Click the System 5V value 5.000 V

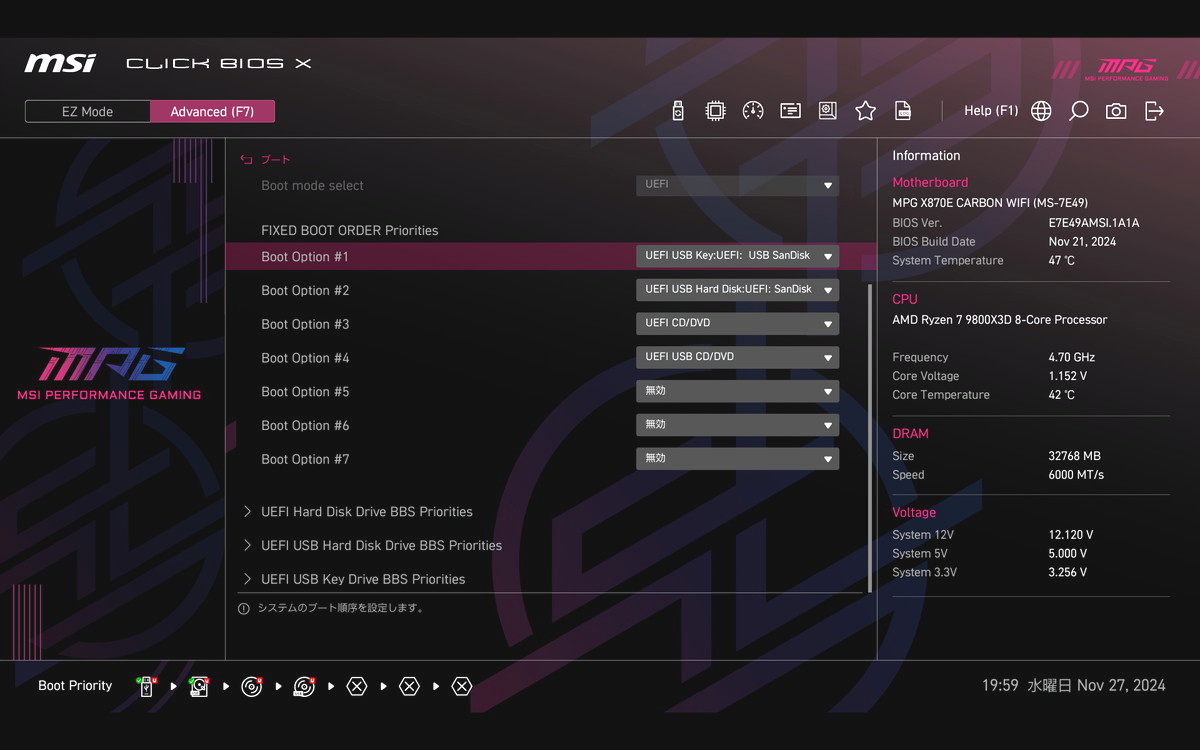pyautogui.click(x=1068, y=554)
